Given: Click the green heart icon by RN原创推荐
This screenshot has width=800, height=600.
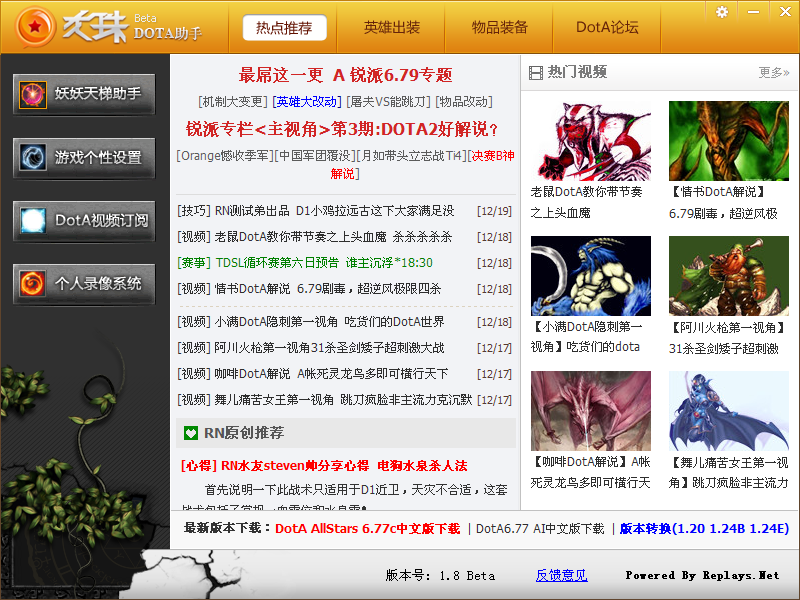Looking at the screenshot, I should [x=191, y=433].
